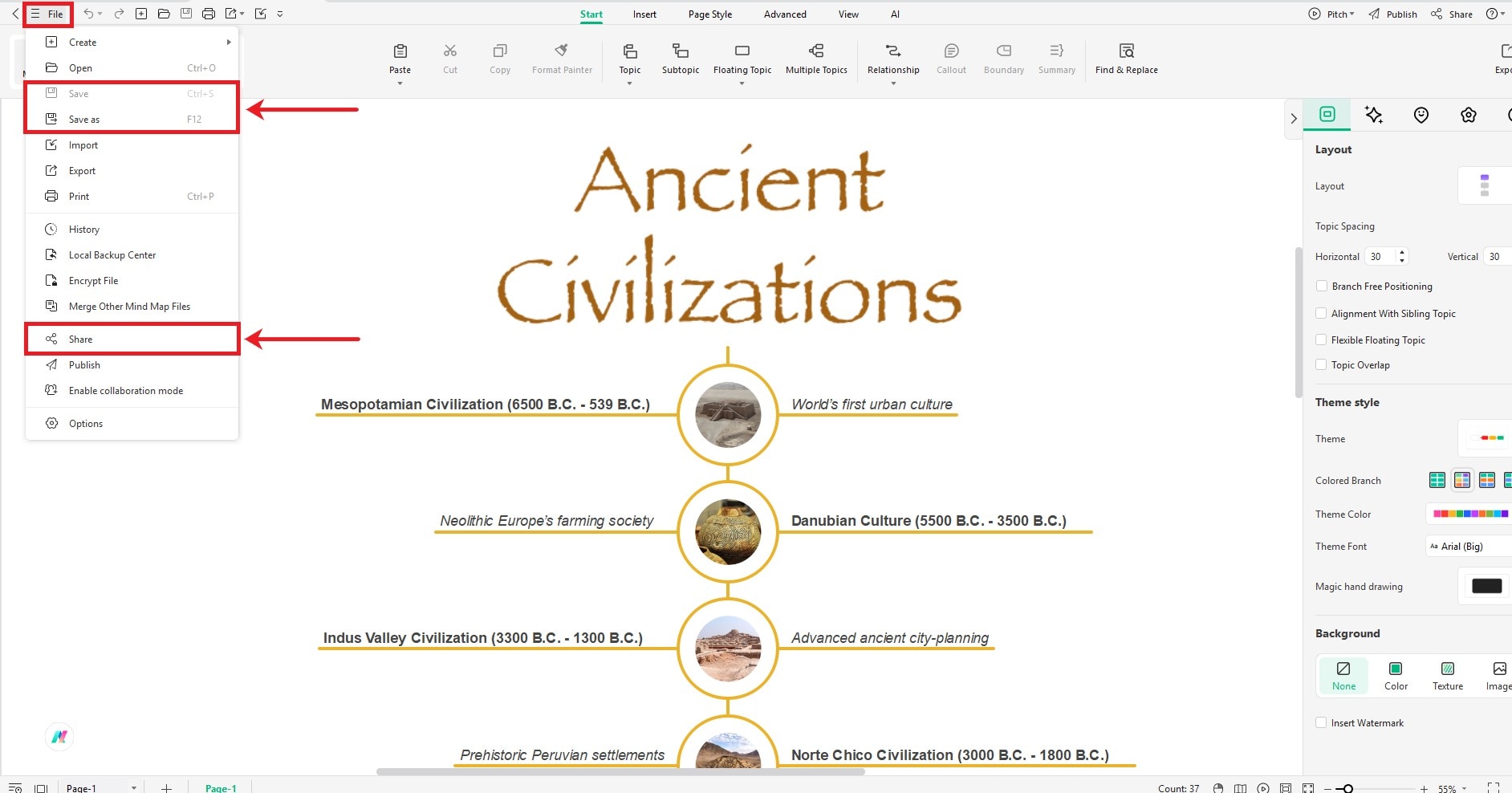
Task: Click the Boundary icon
Action: click(1004, 51)
